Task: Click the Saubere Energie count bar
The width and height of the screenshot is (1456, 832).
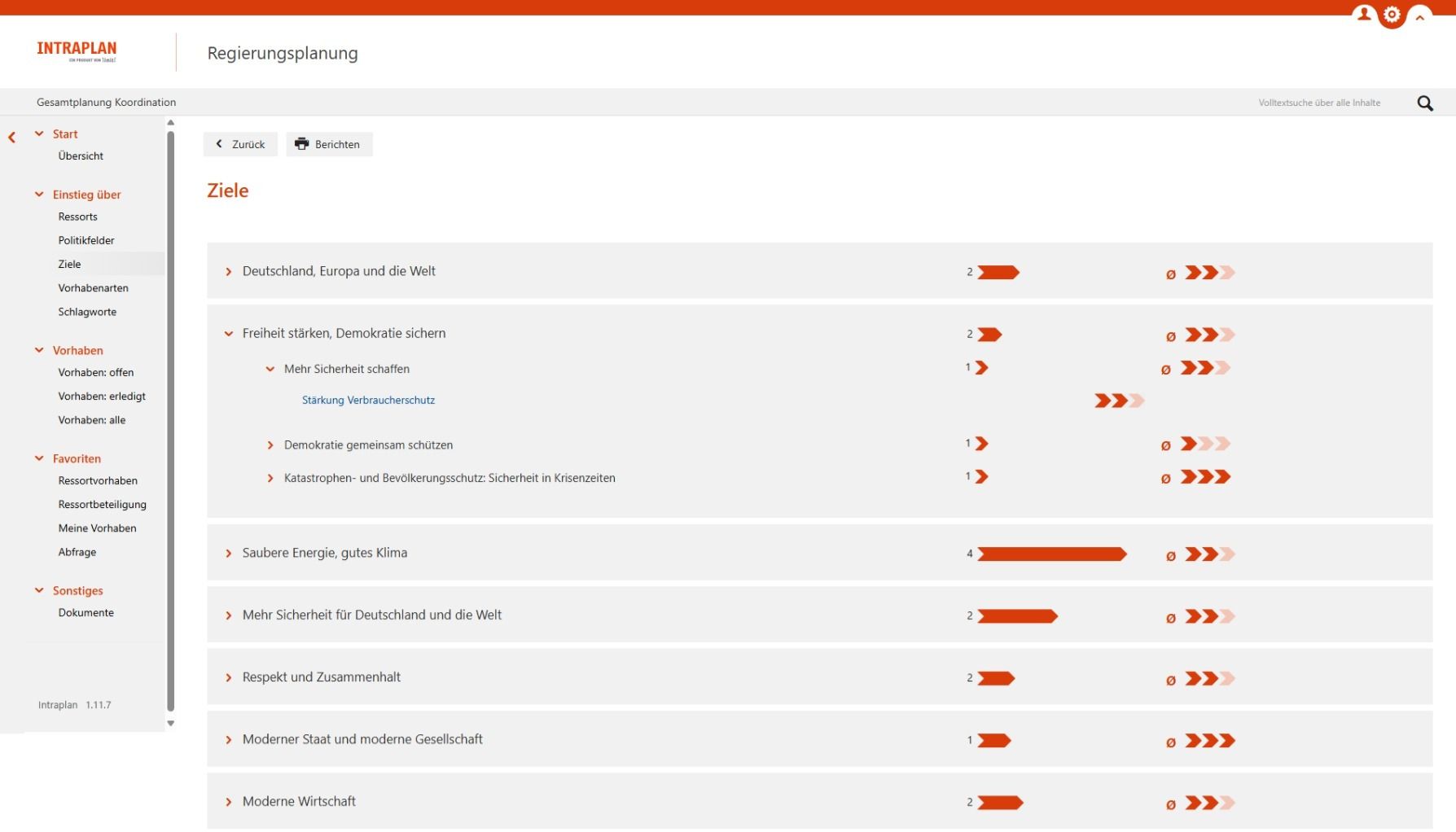Action: (1051, 554)
